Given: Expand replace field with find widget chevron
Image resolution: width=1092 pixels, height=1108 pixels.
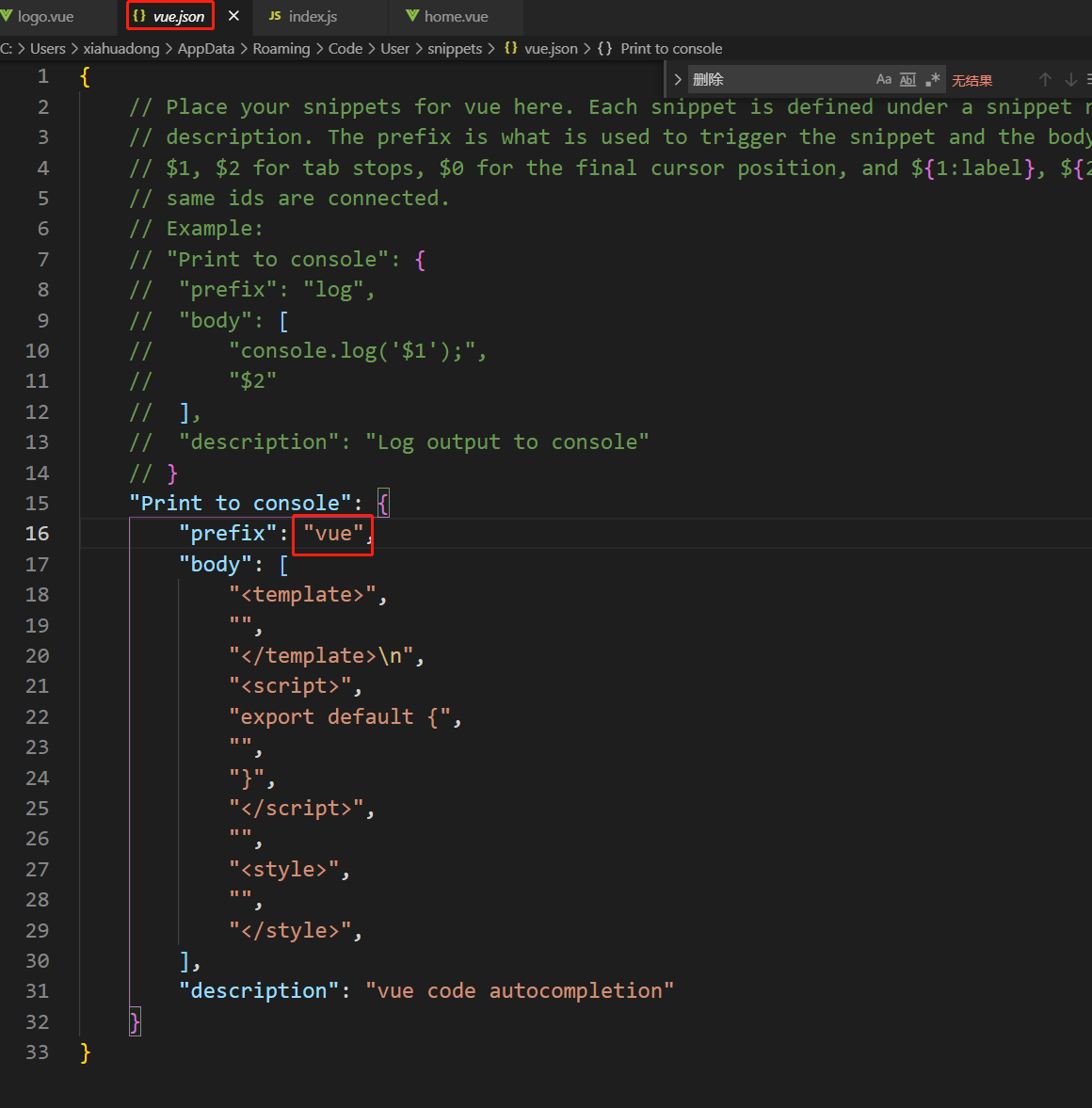Looking at the screenshot, I should pyautogui.click(x=678, y=79).
